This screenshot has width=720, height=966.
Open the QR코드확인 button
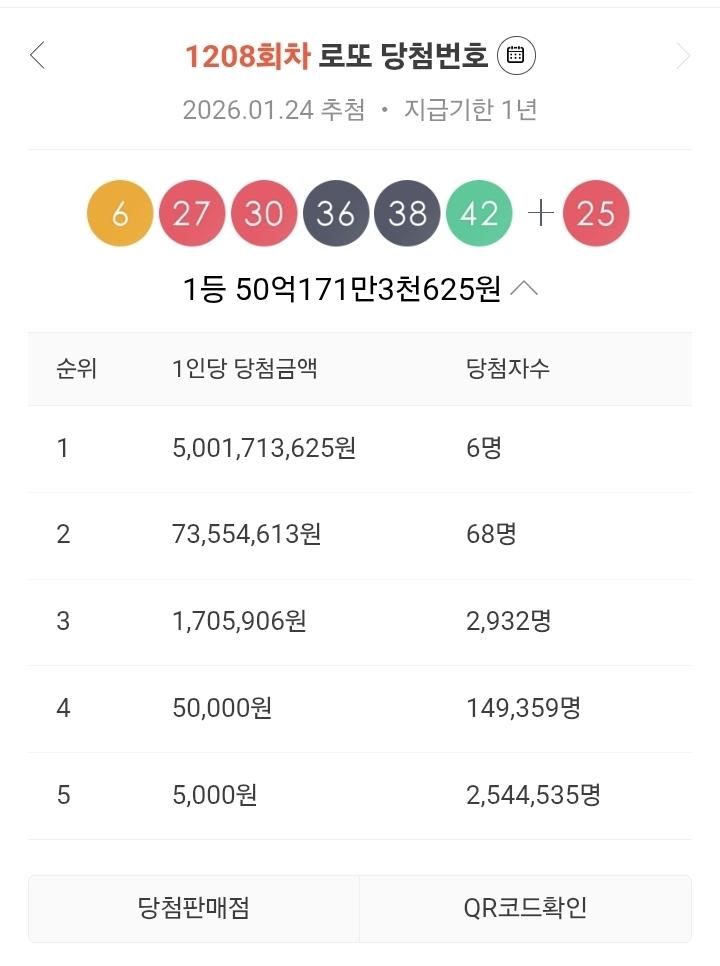(525, 908)
